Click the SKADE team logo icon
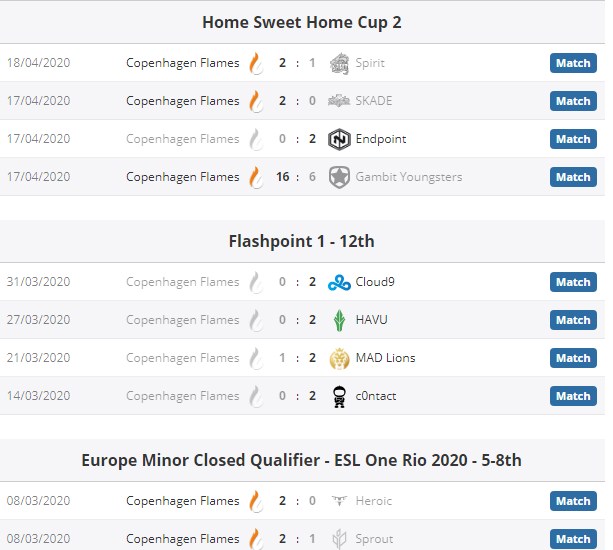The height and width of the screenshot is (550, 613). (340, 101)
